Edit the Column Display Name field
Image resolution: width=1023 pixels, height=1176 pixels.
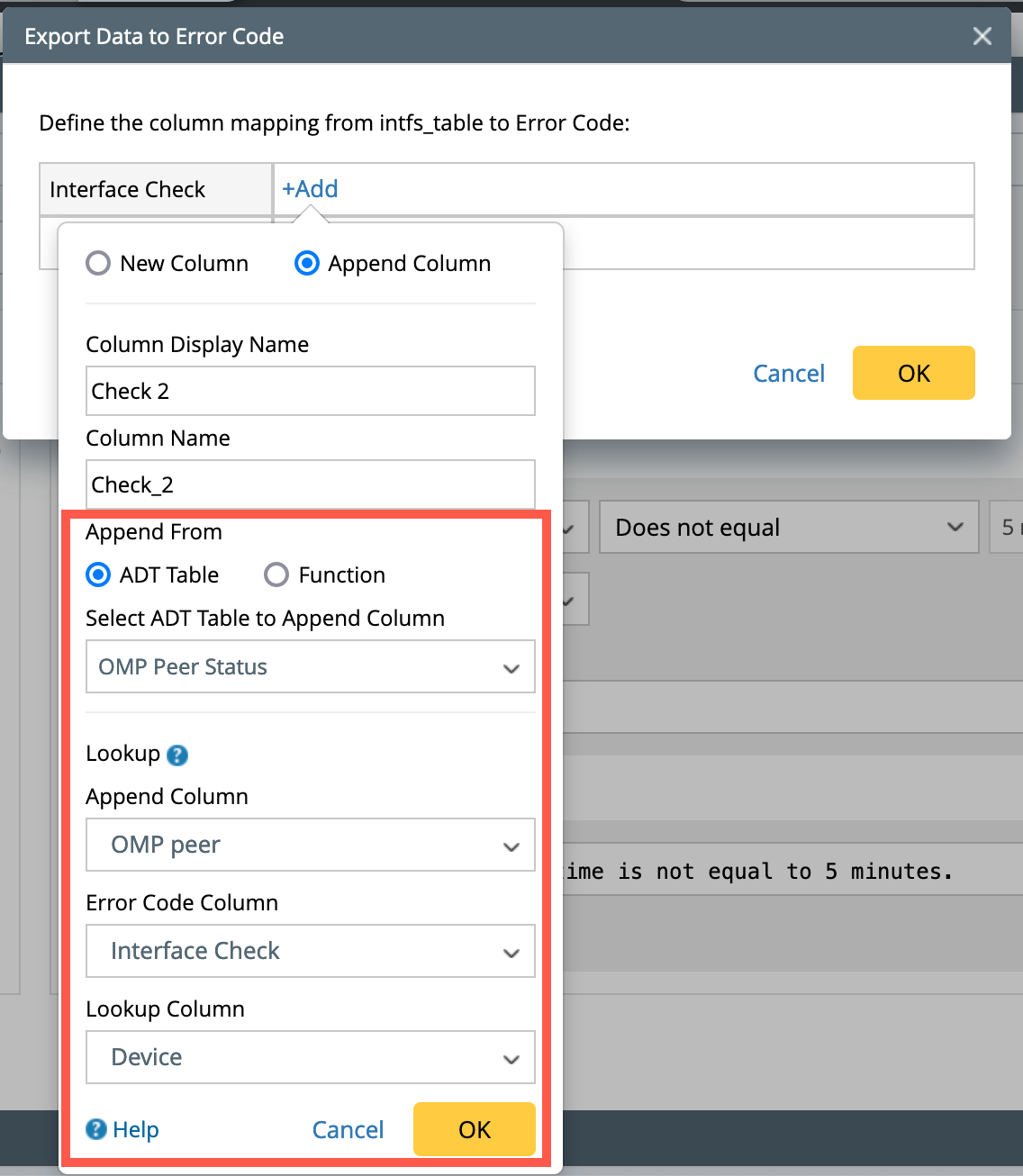click(310, 391)
